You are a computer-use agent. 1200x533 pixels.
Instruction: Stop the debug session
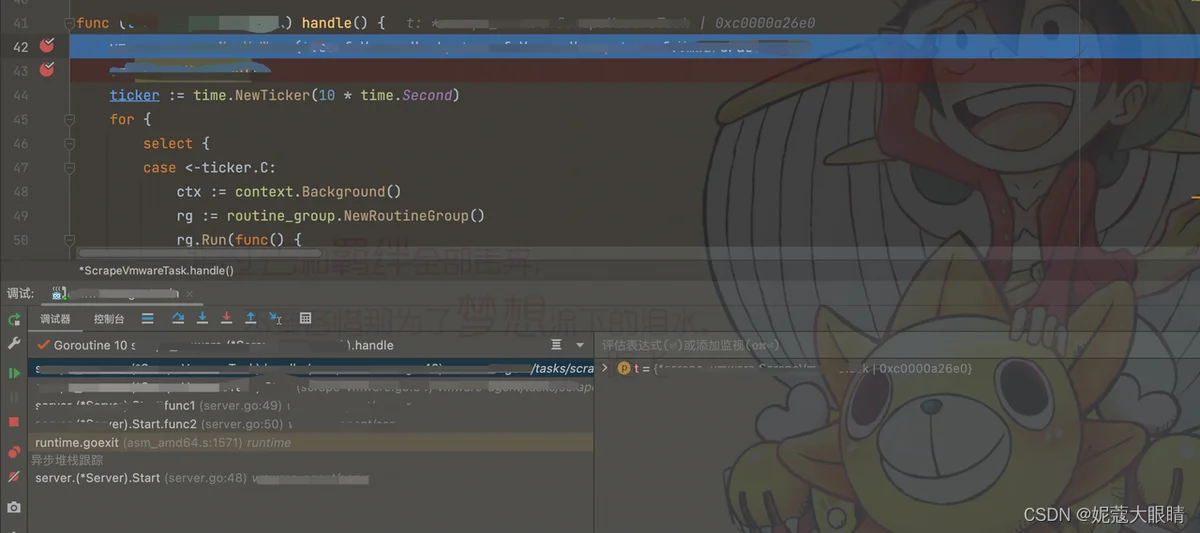point(14,423)
